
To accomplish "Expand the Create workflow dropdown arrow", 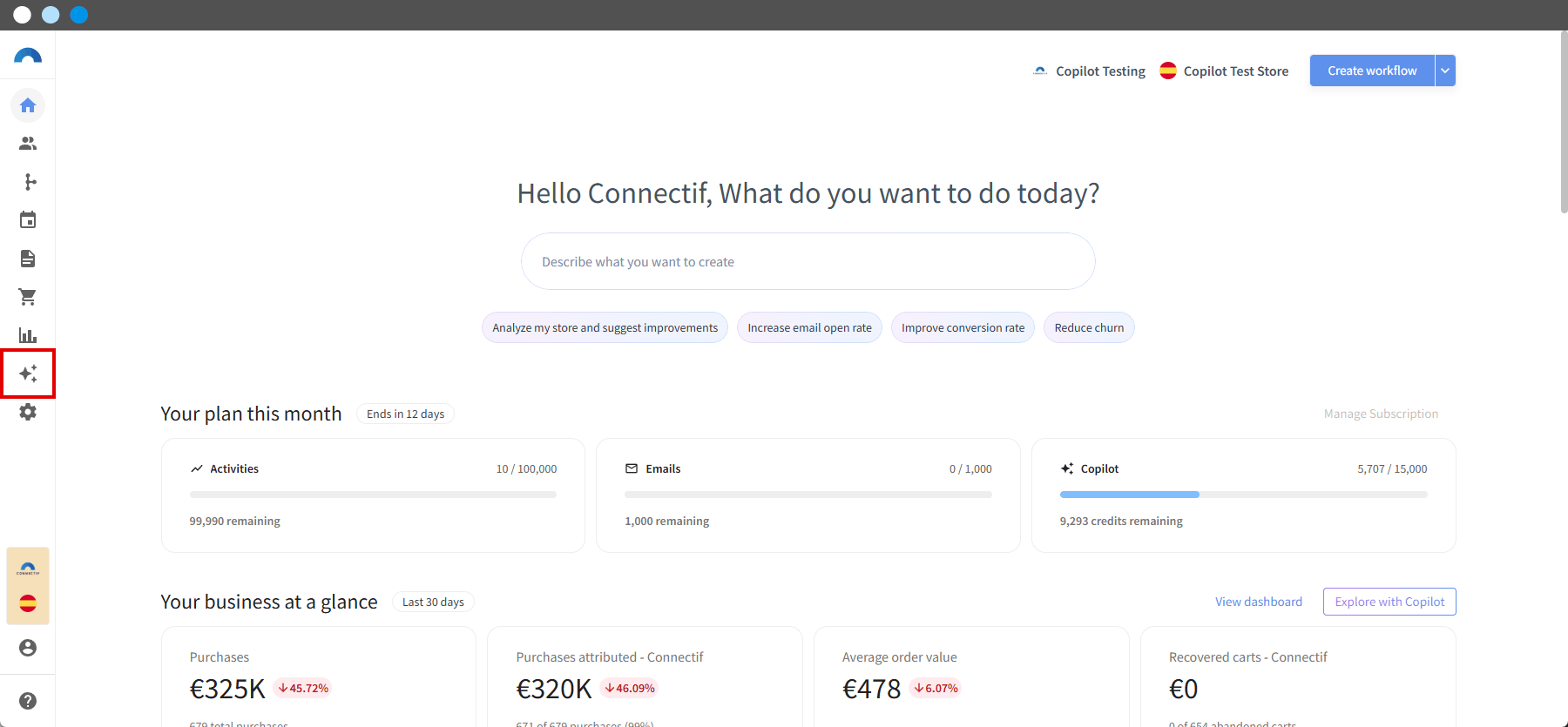I will [x=1445, y=71].
